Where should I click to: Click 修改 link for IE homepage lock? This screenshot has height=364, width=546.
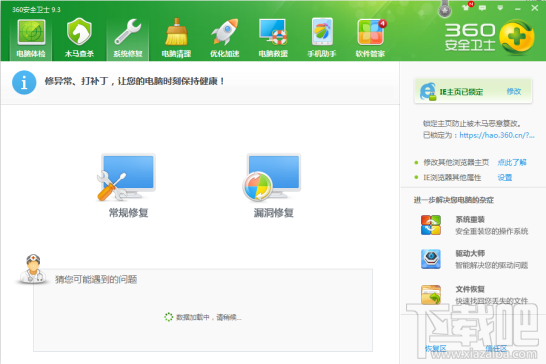pyautogui.click(x=514, y=91)
